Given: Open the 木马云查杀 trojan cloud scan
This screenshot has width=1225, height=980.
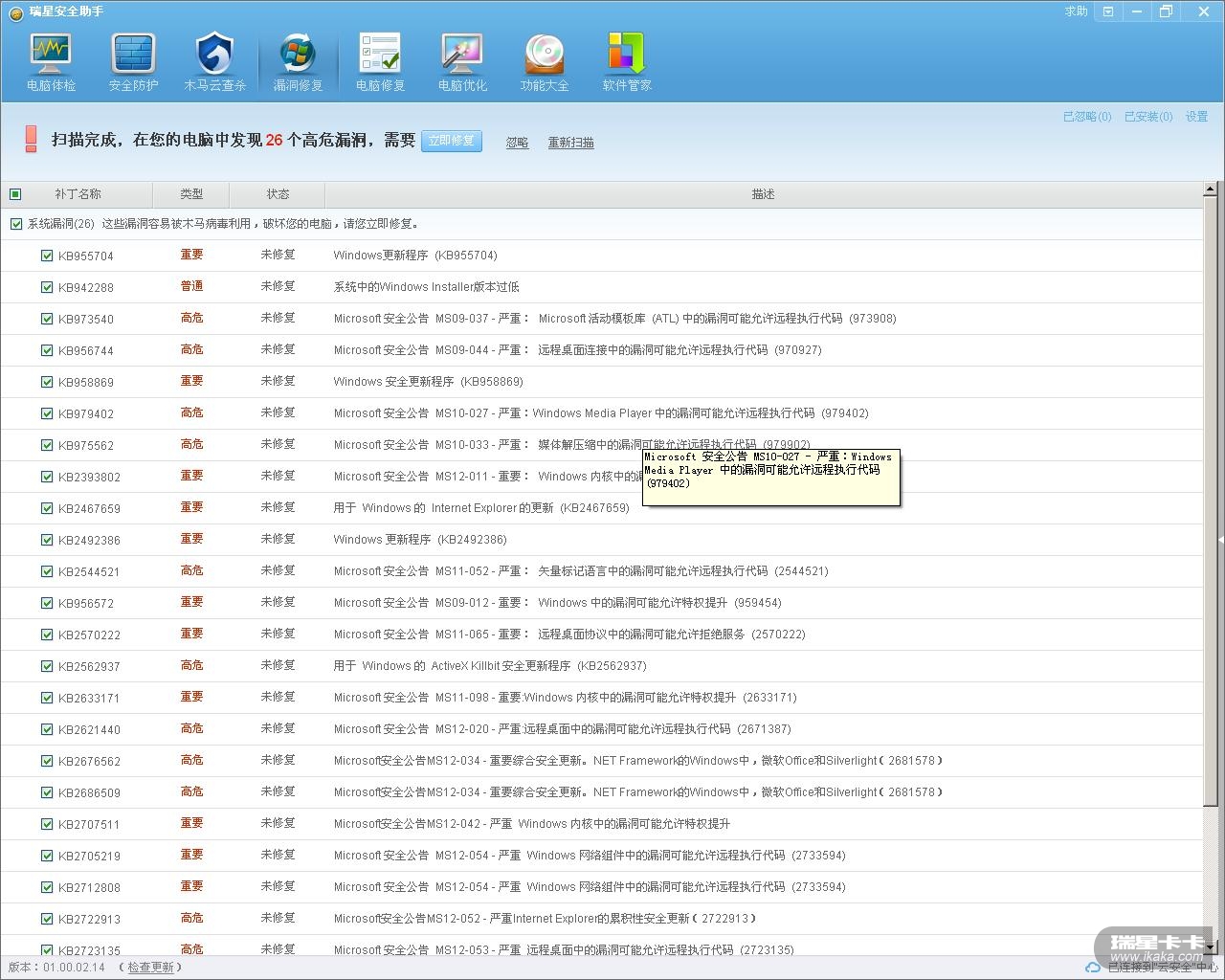Looking at the screenshot, I should coord(215,62).
